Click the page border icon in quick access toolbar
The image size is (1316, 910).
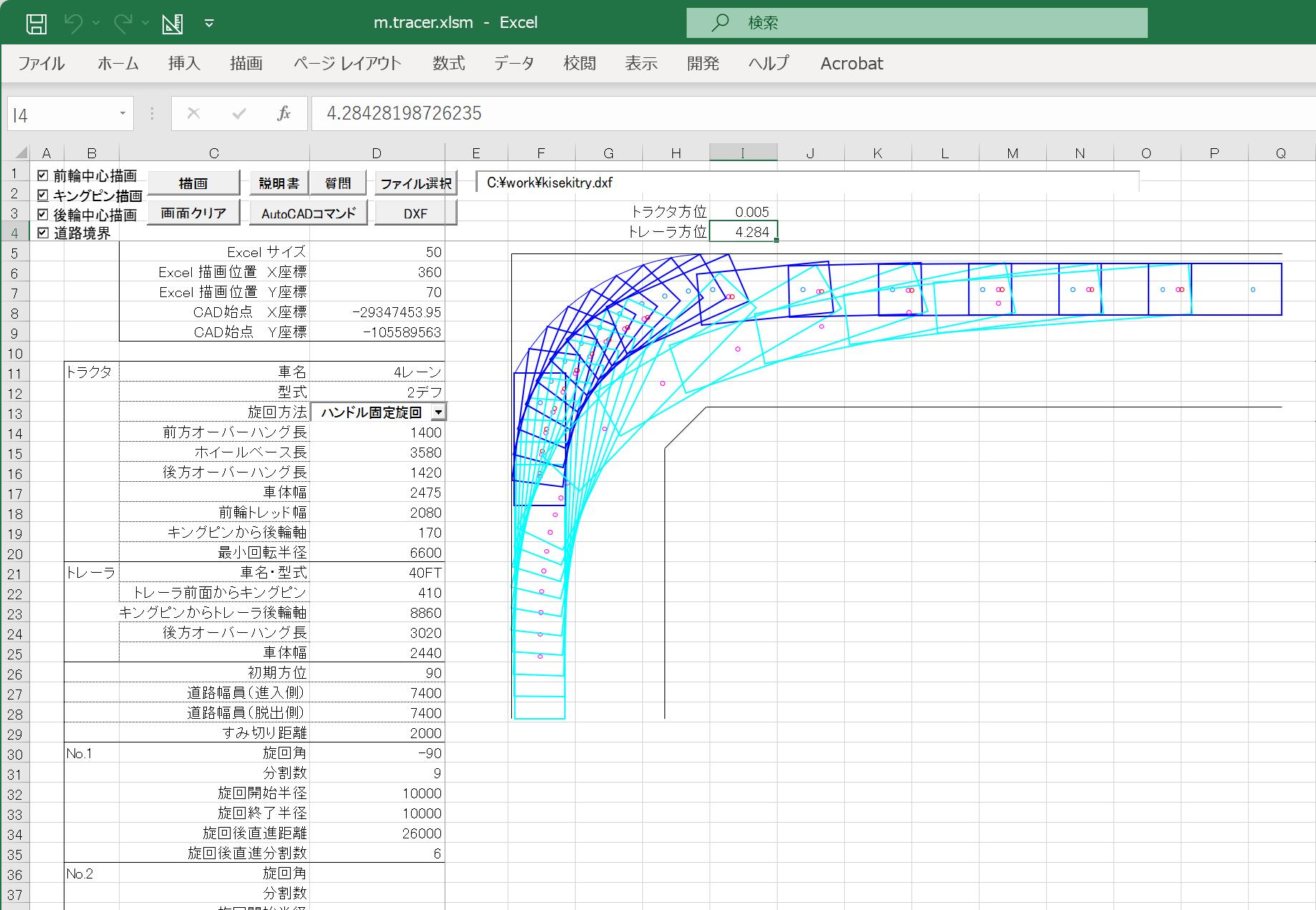pos(172,24)
